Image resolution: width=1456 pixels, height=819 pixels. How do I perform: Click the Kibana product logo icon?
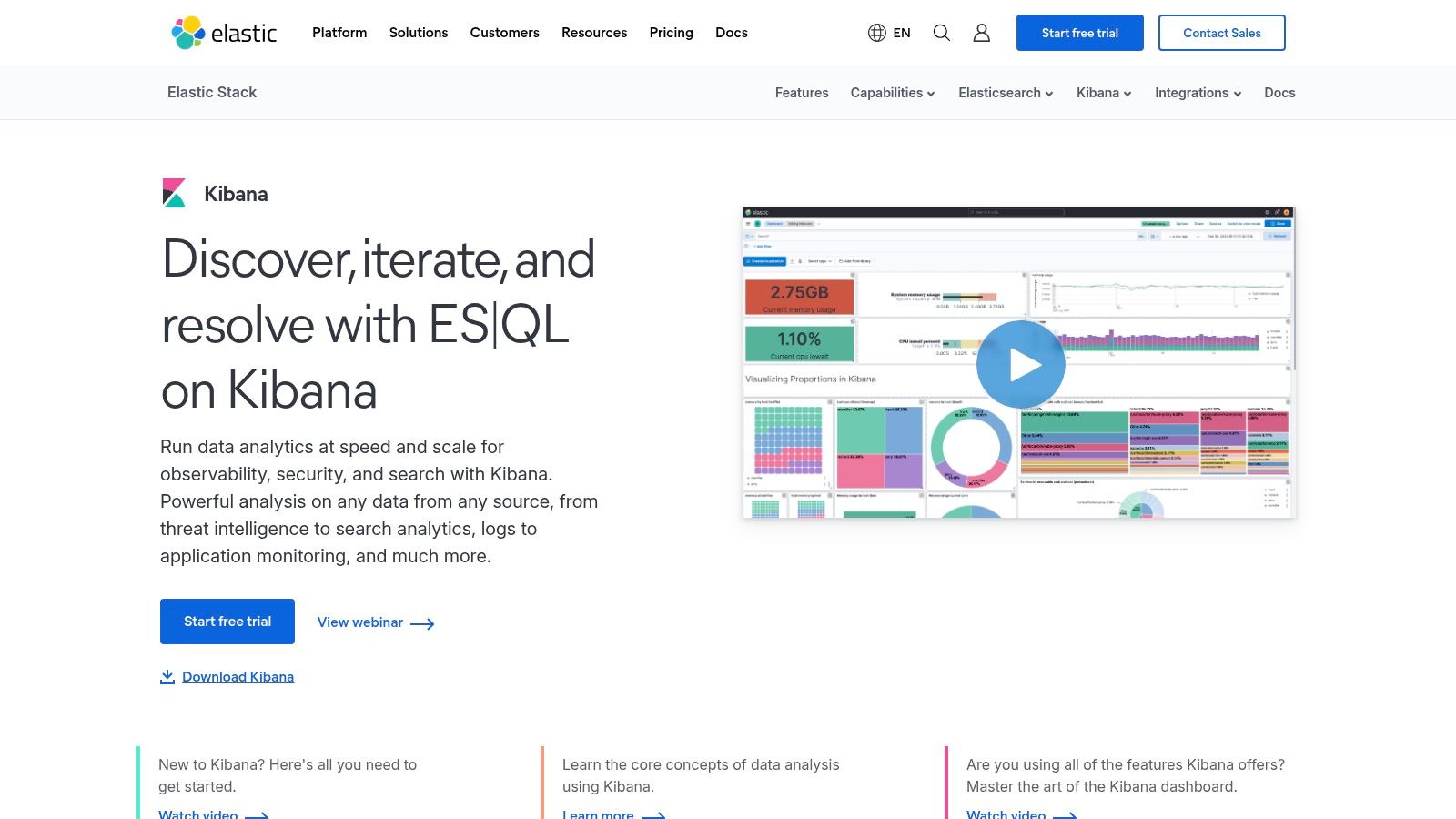tap(174, 193)
